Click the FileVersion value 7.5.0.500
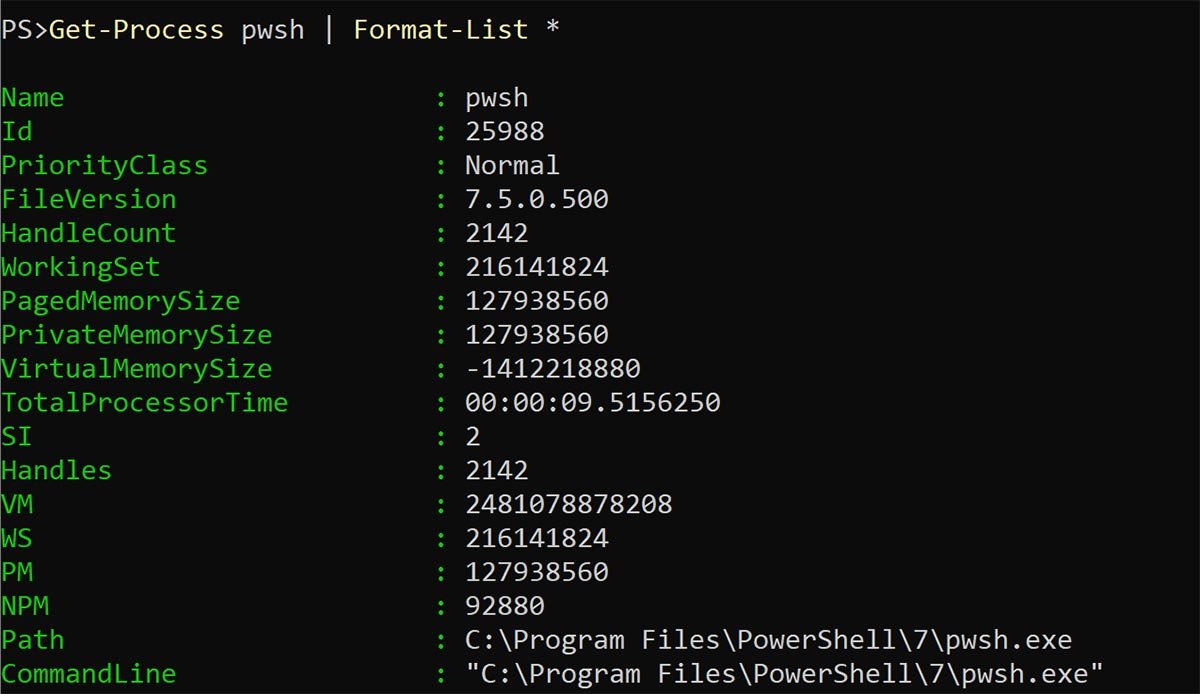The height and width of the screenshot is (694, 1200). click(536, 199)
